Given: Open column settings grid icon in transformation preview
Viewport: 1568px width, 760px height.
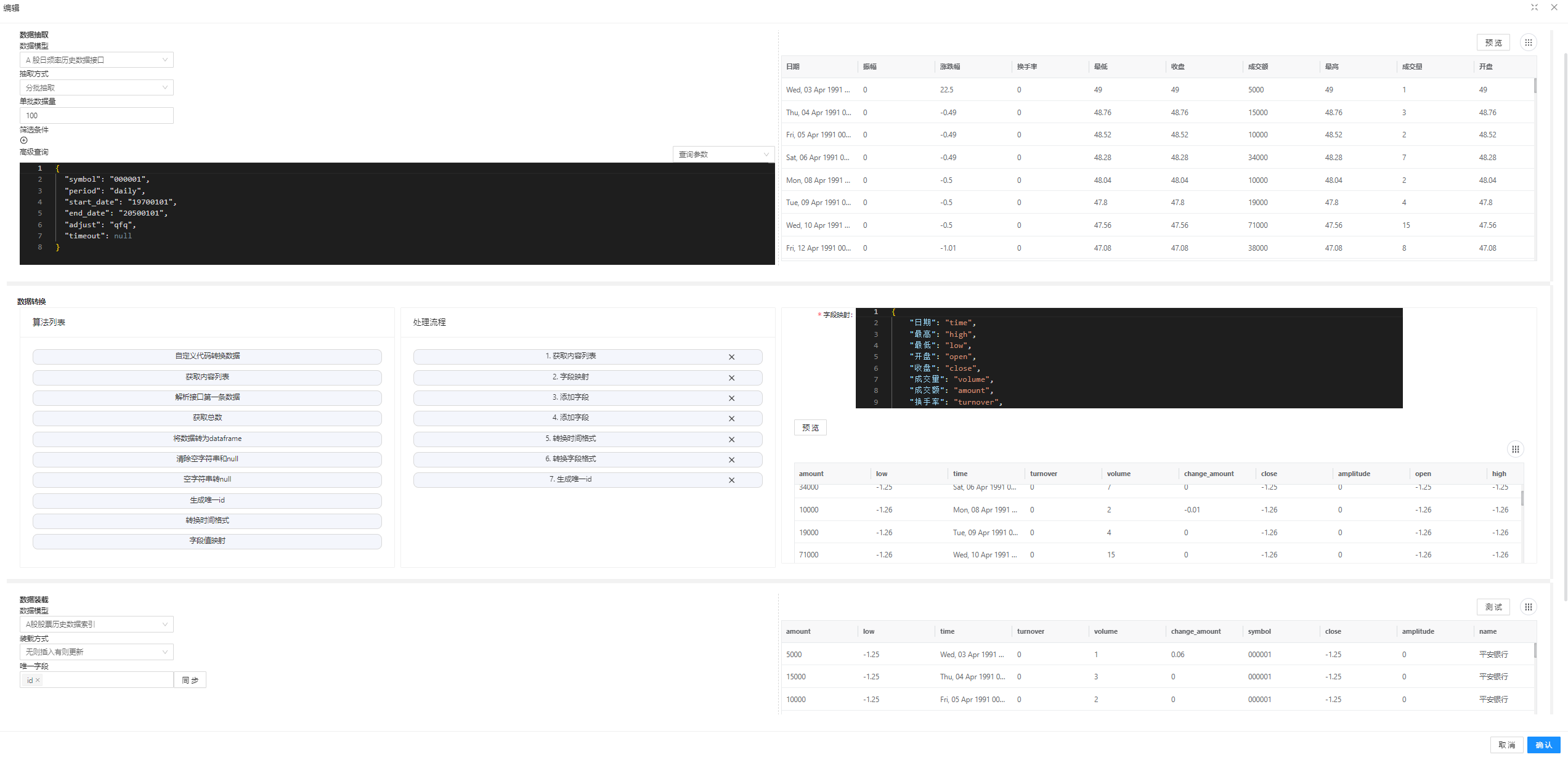Looking at the screenshot, I should 1515,449.
